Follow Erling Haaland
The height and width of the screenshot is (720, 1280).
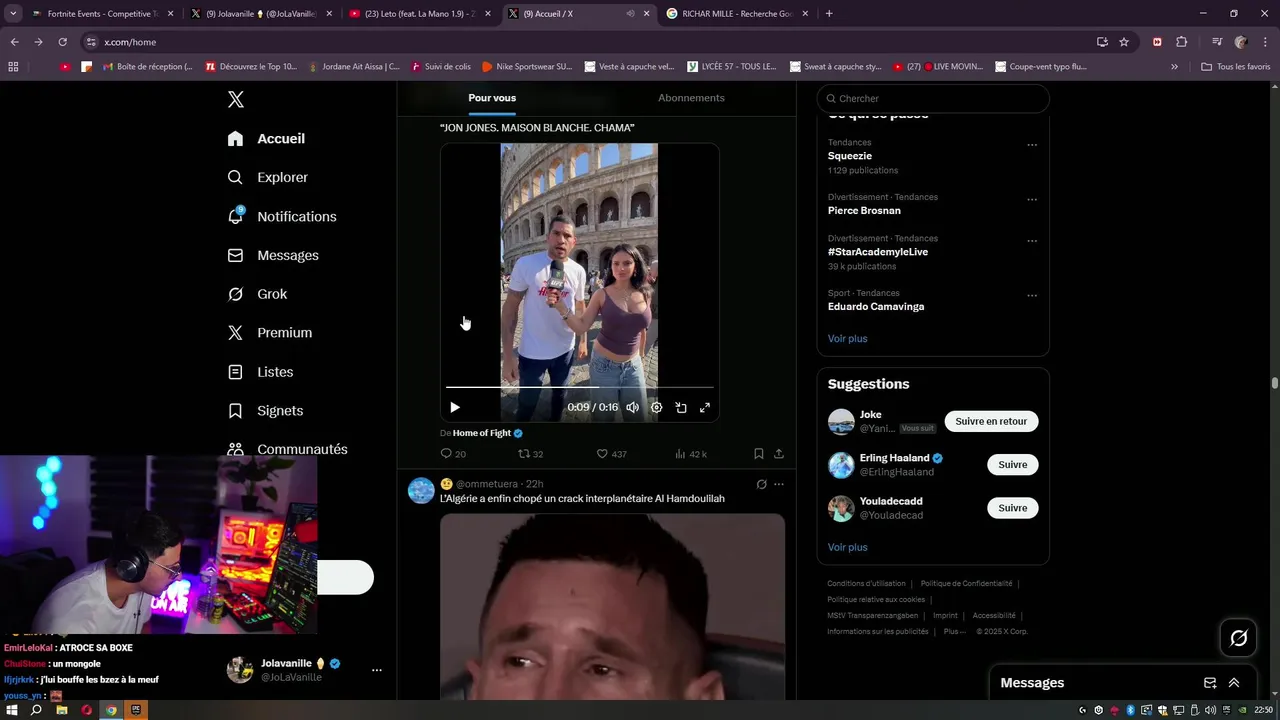(1012, 464)
